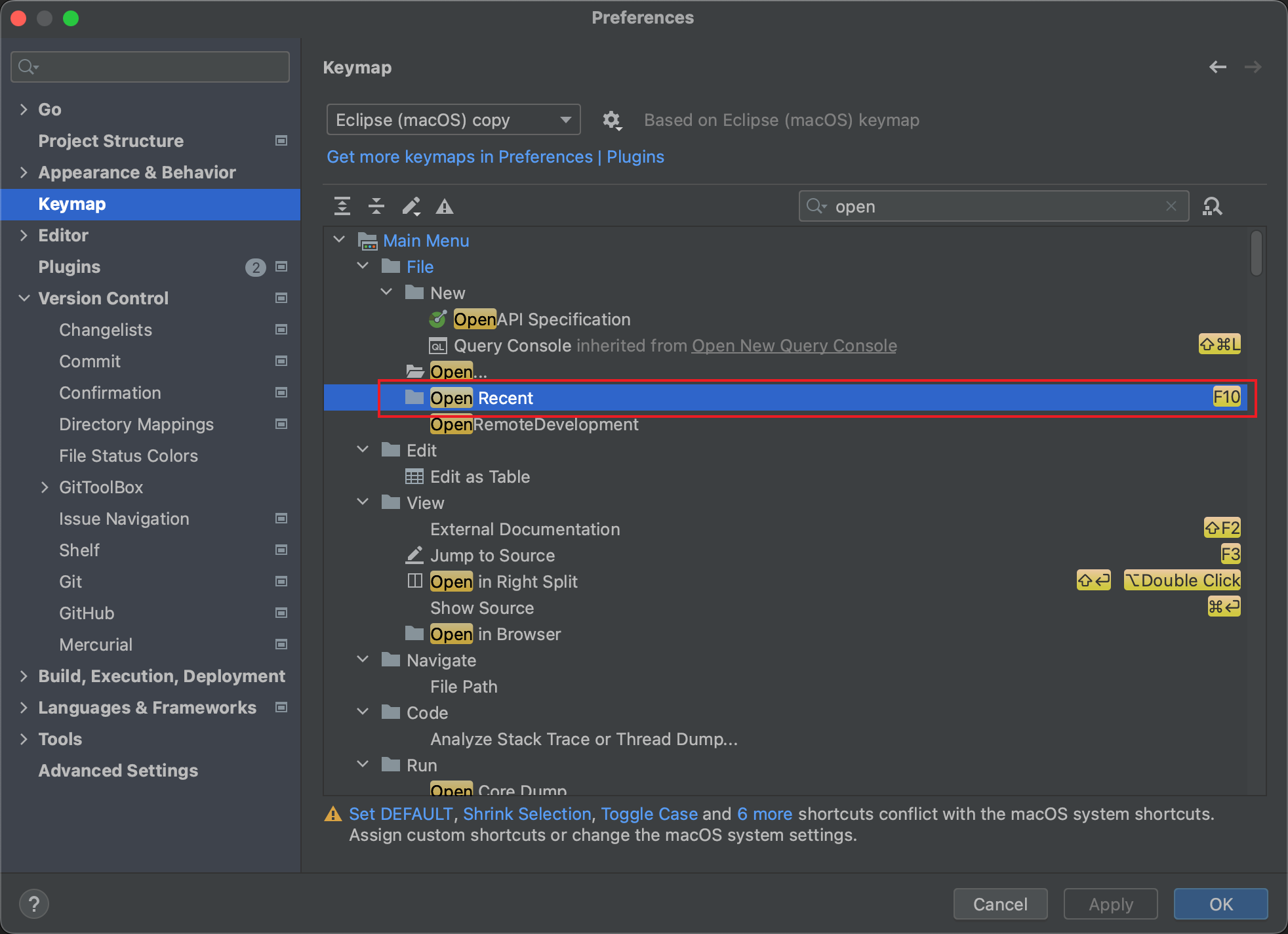The width and height of the screenshot is (1288, 934).
Task: Collapse the Main Menu tree node
Action: click(x=340, y=240)
